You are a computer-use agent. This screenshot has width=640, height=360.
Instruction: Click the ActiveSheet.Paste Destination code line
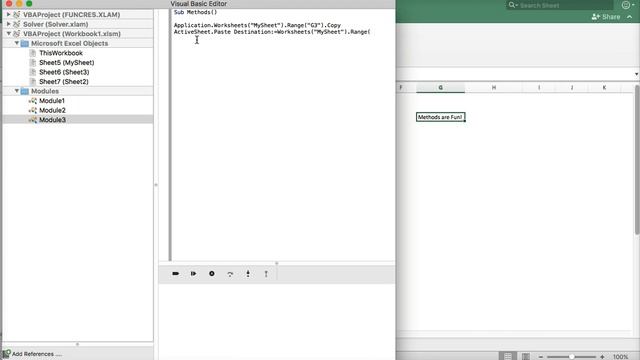[272, 32]
